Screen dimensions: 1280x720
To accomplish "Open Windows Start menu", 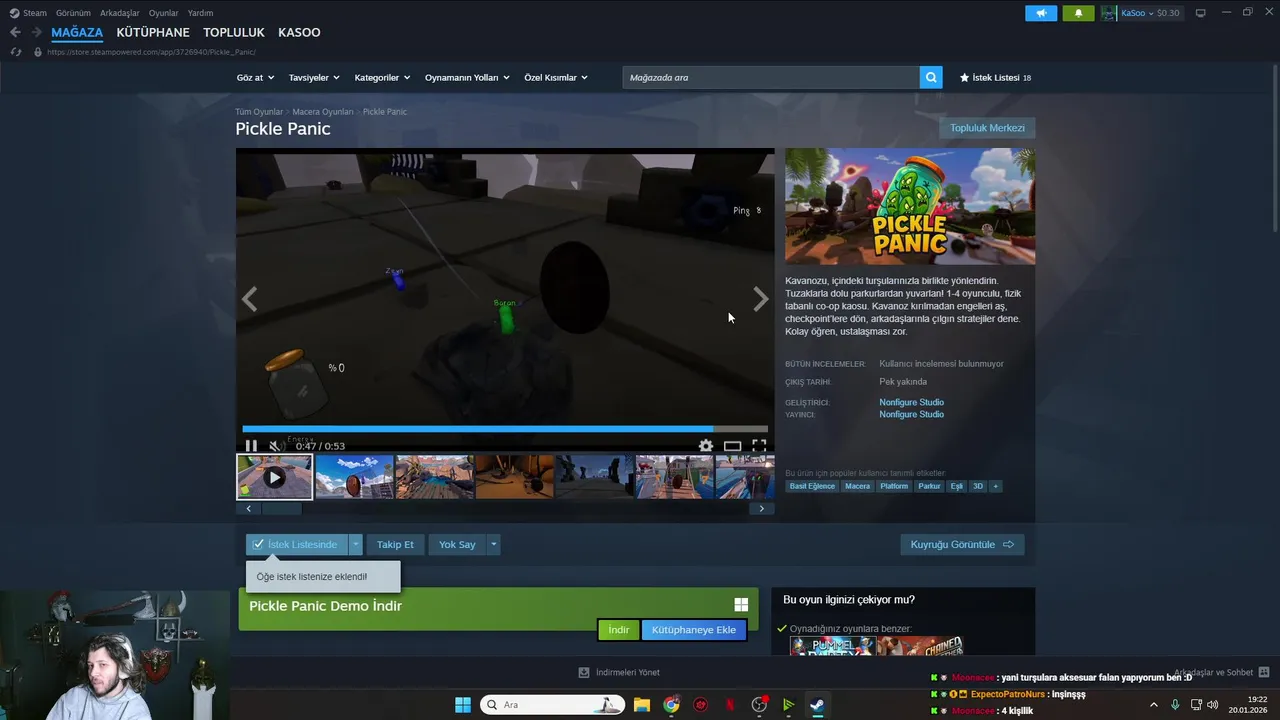I will pos(463,705).
